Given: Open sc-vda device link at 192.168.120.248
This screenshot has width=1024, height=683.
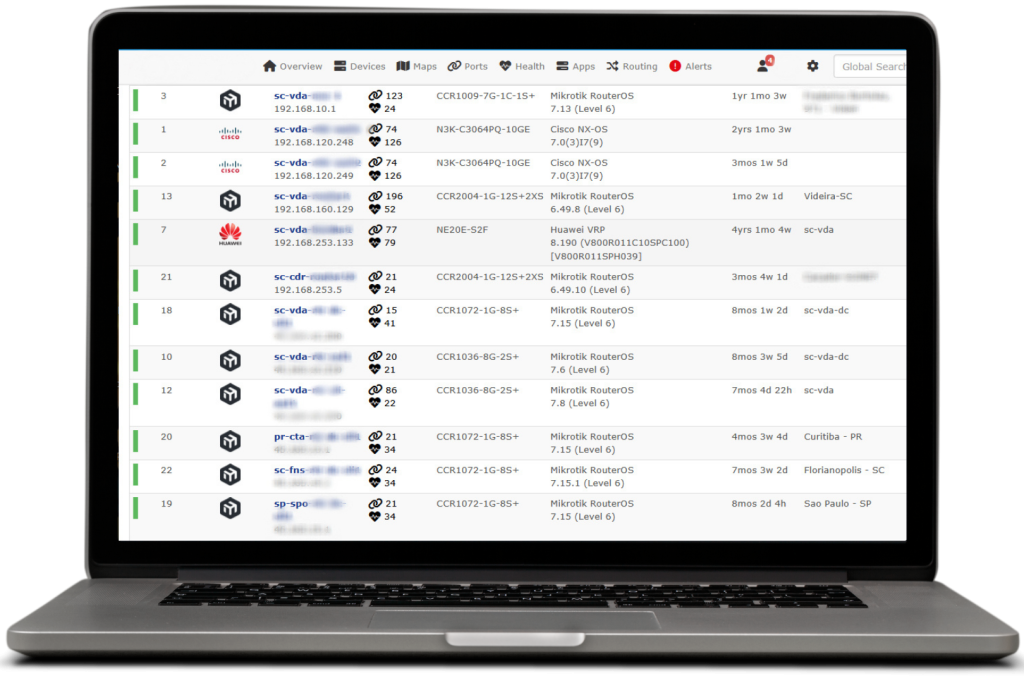Looking at the screenshot, I should (x=317, y=129).
